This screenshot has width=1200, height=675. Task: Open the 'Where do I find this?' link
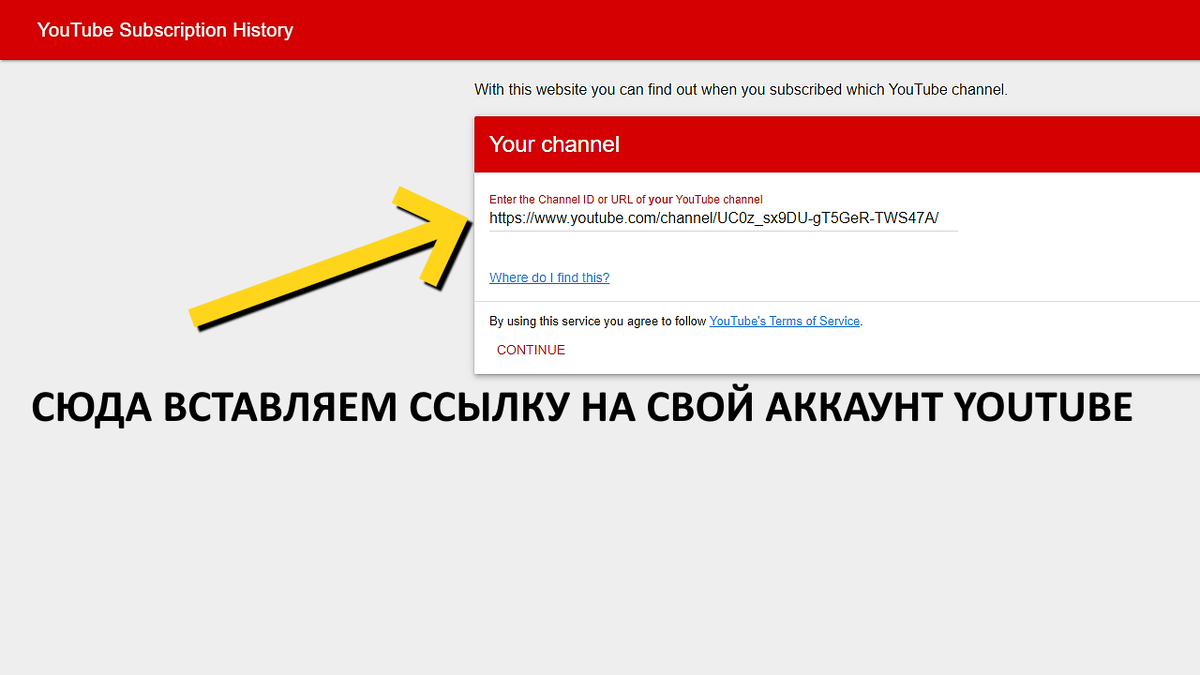click(x=549, y=278)
